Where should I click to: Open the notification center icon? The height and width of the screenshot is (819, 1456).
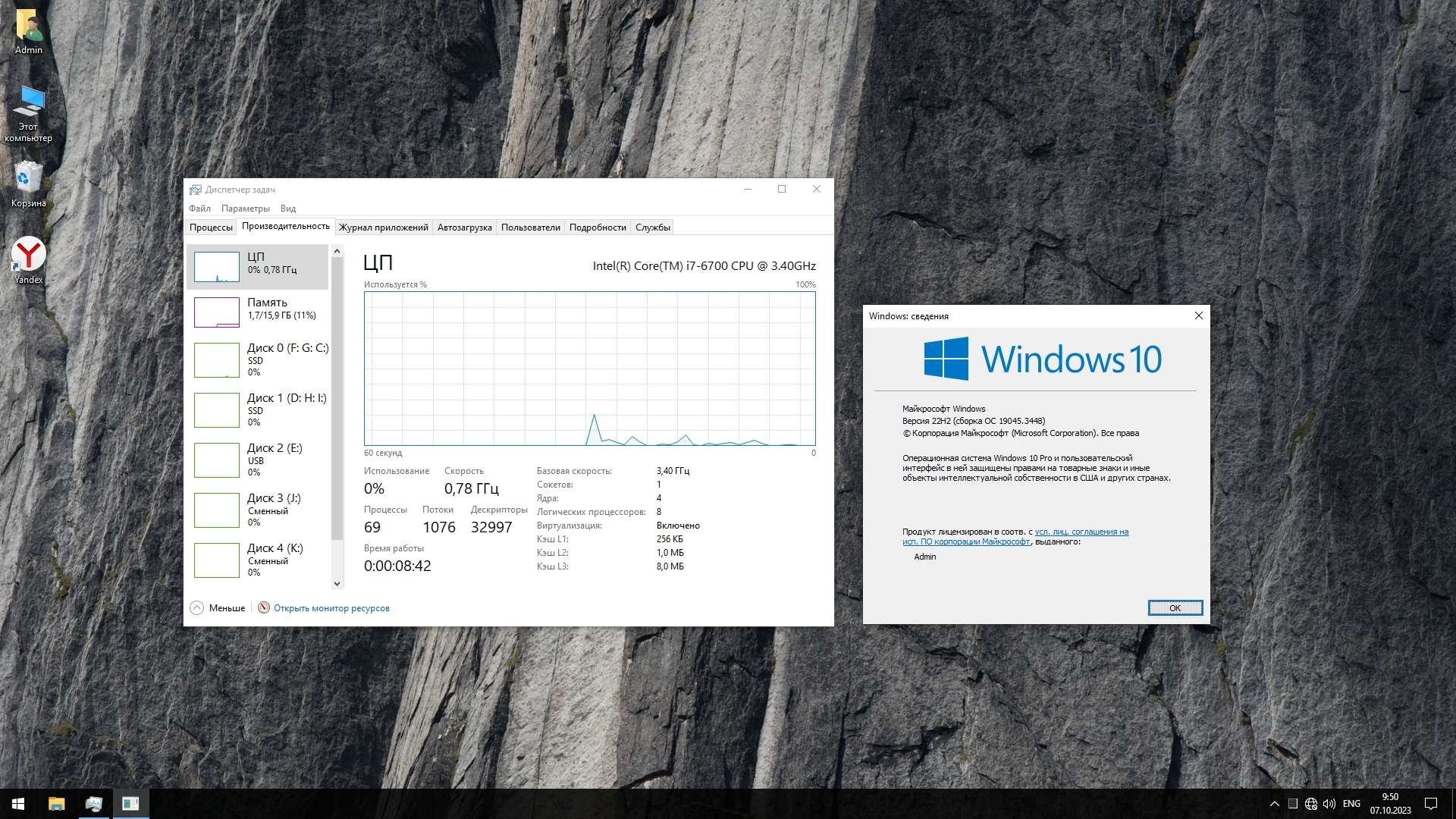point(1430,803)
